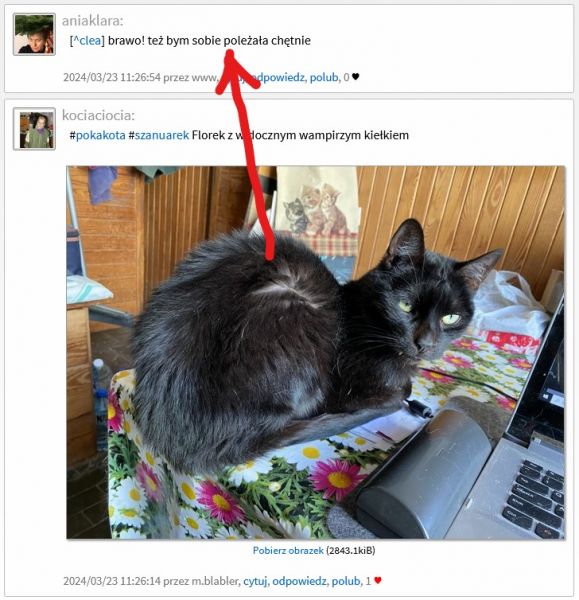Open the black cat photo

316,352
